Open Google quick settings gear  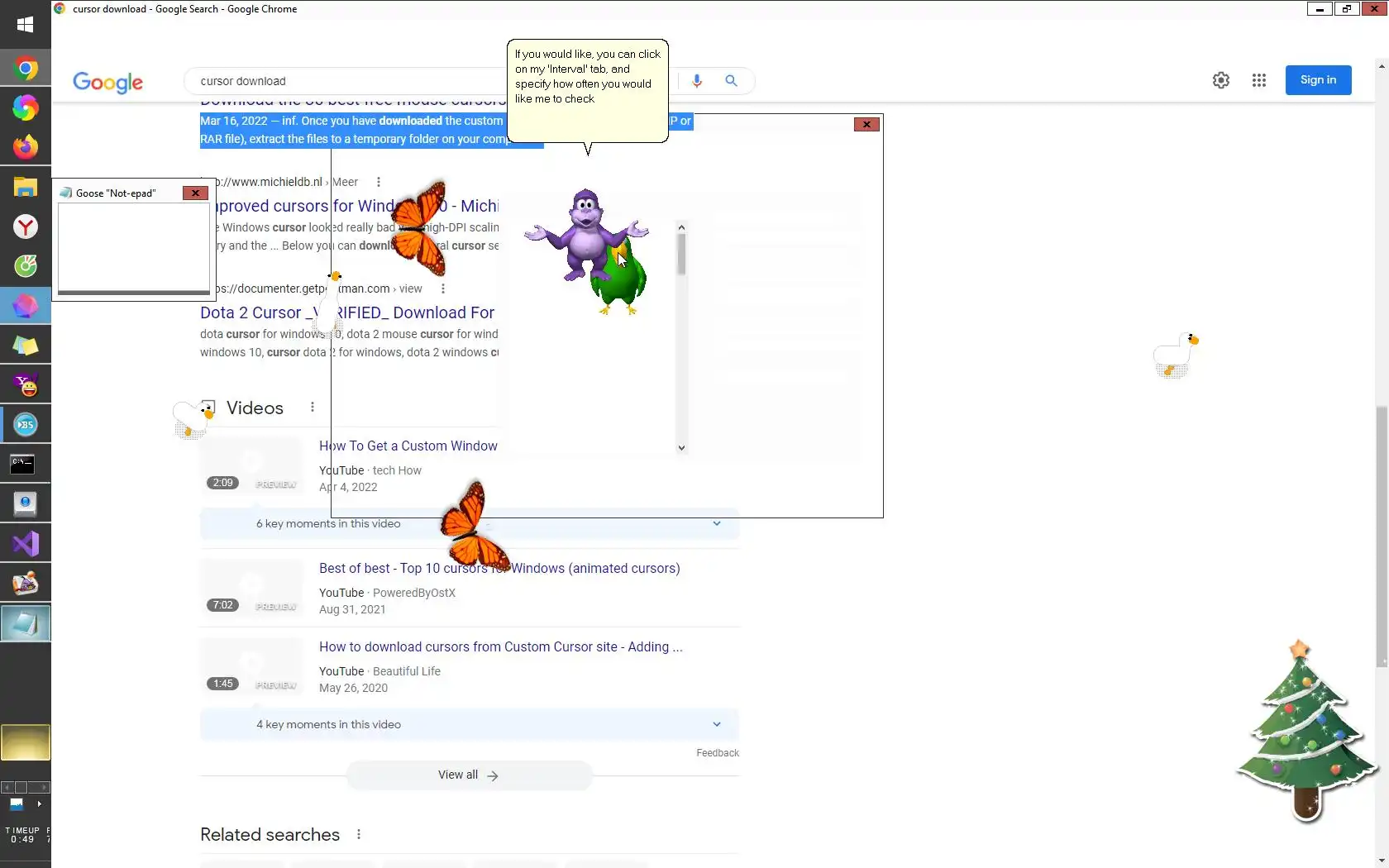point(1221,80)
